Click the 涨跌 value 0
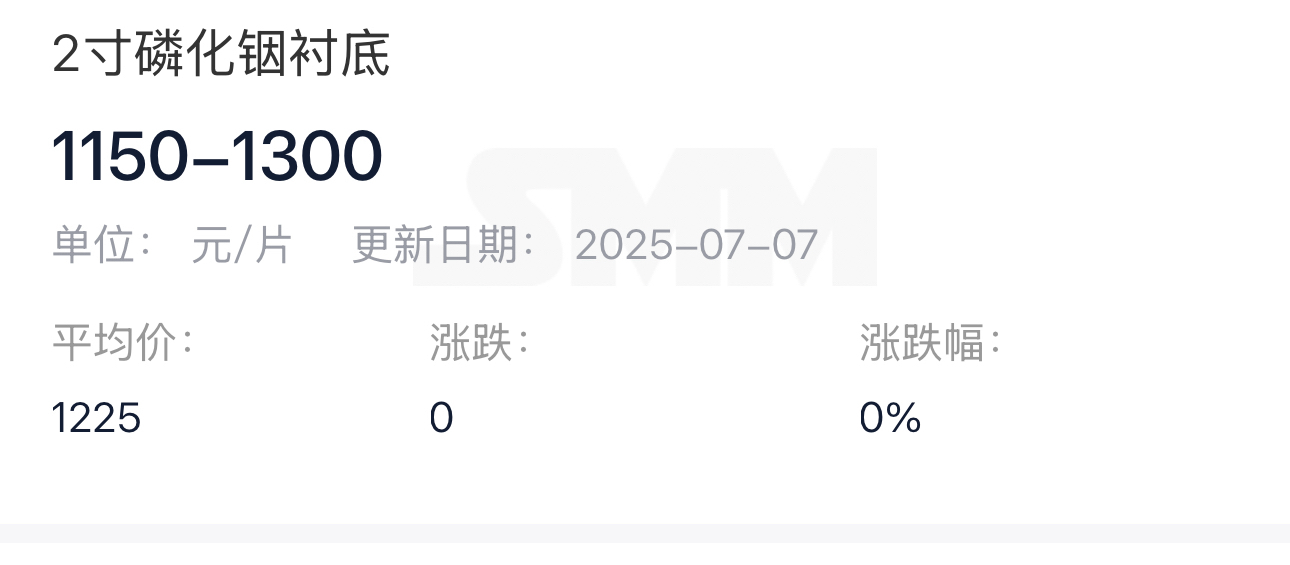This screenshot has width=1290, height=565. tap(441, 417)
